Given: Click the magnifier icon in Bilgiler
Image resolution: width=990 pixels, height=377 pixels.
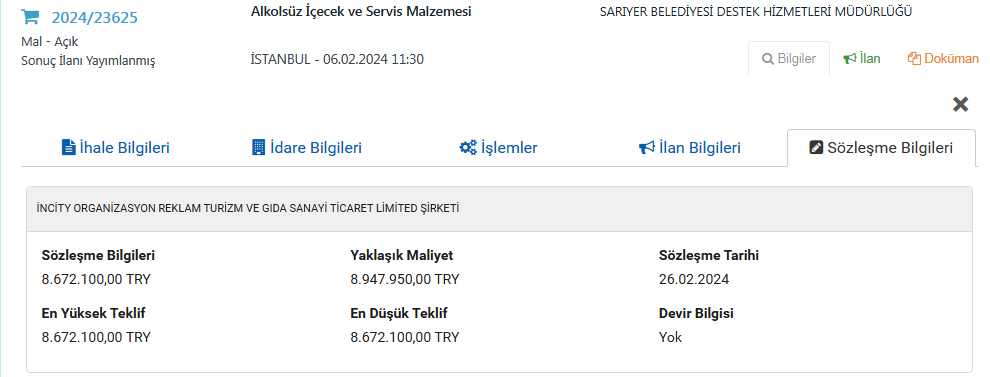Looking at the screenshot, I should tap(768, 59).
